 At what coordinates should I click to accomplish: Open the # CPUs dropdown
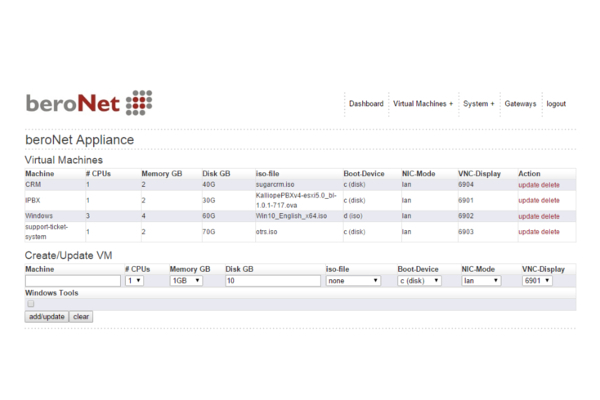[135, 281]
